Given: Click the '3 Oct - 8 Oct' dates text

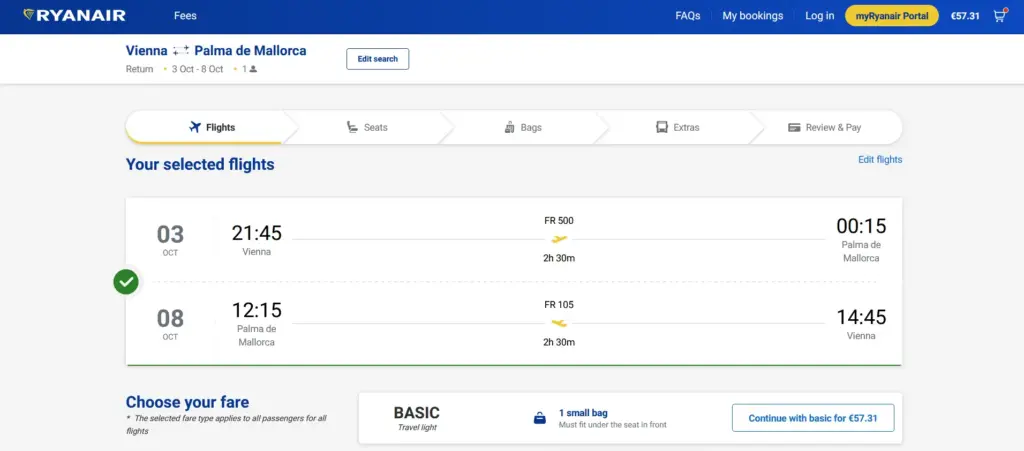Looking at the screenshot, I should point(197,69).
